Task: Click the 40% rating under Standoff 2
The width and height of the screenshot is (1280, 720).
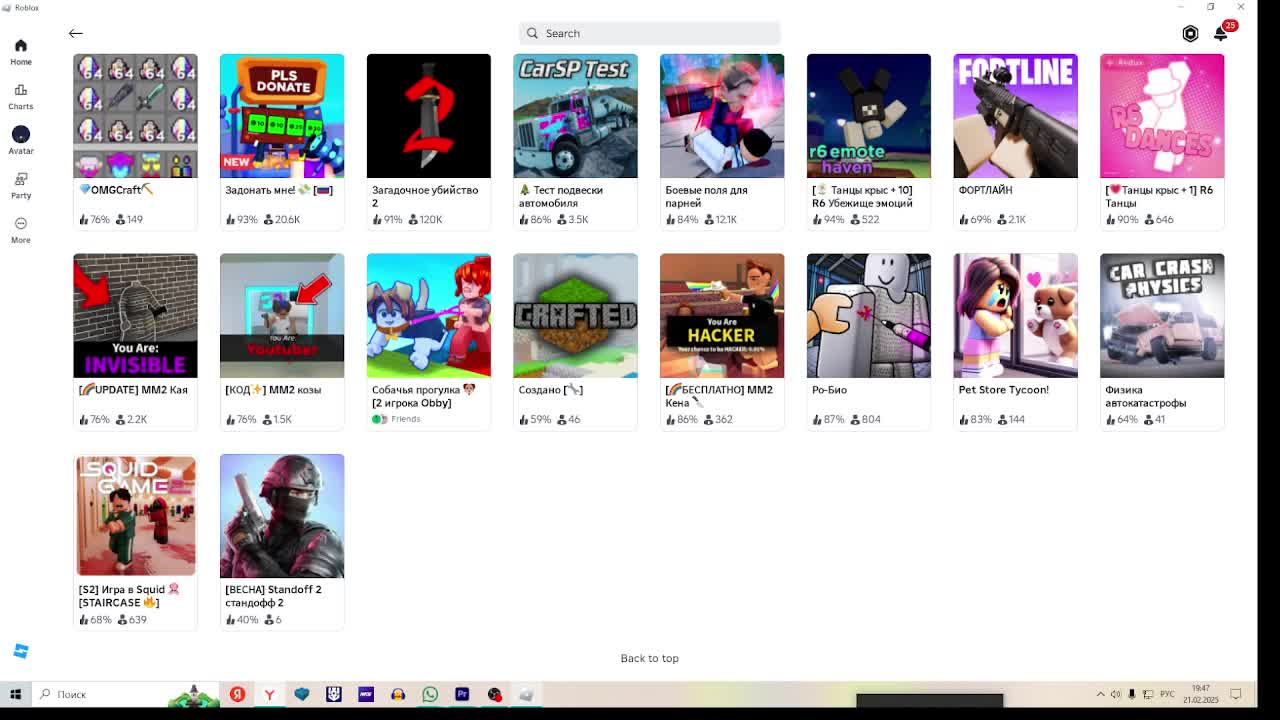Action: point(242,620)
